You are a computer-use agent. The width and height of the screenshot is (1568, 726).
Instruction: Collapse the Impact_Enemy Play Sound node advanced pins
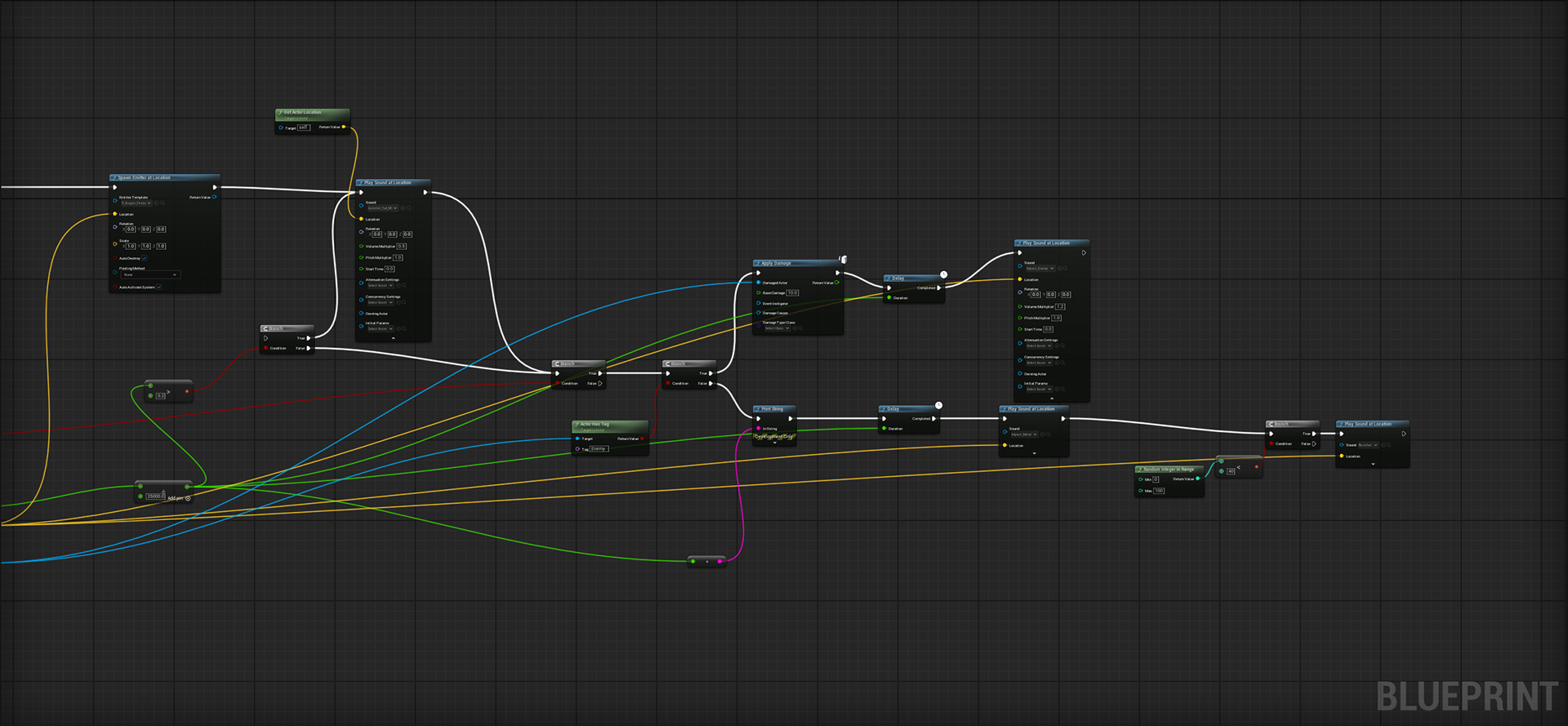(1052, 399)
